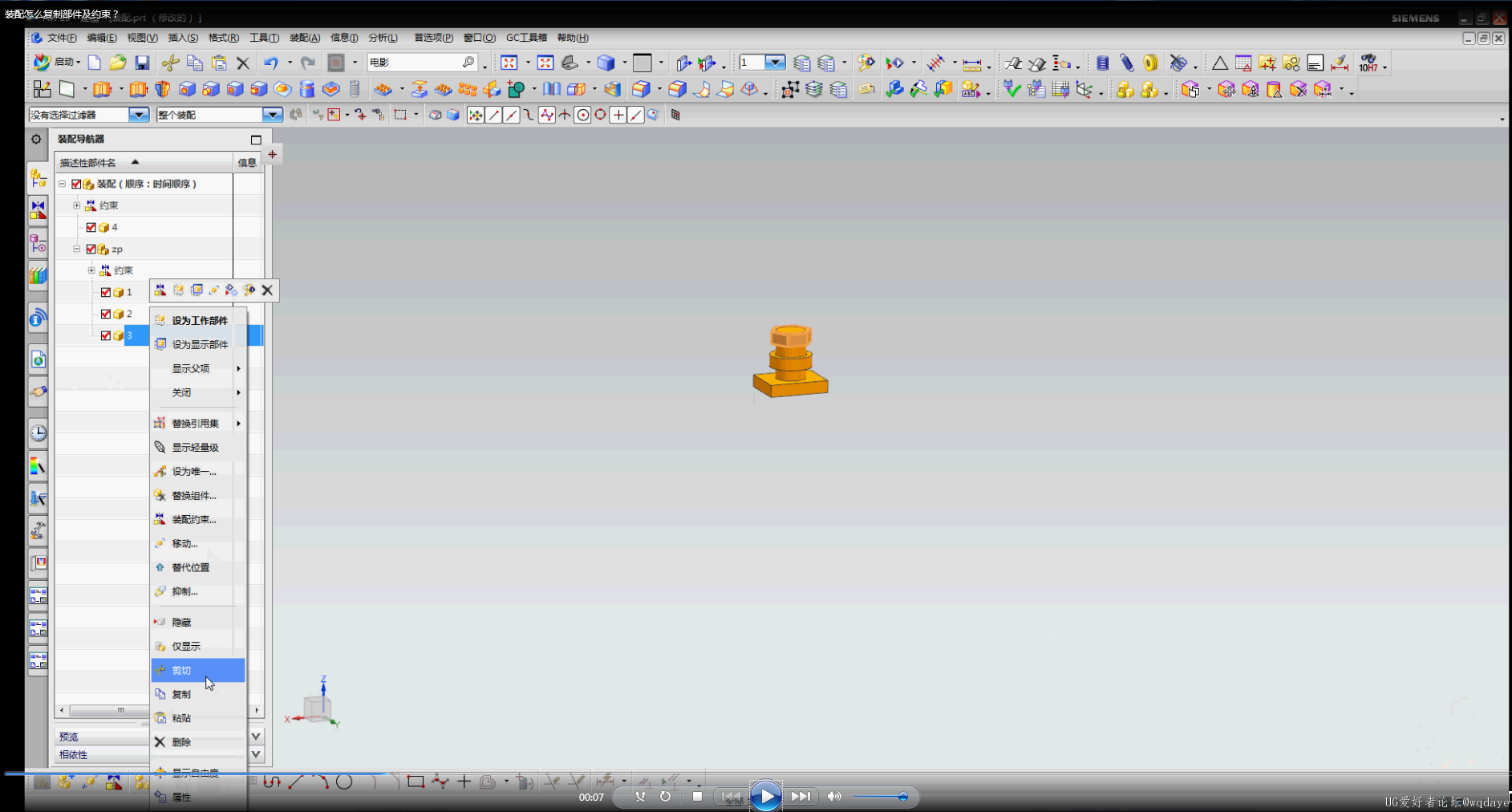This screenshot has width=1512, height=812.
Task: Toggle the visibility checkbox for component 1
Action: click(106, 292)
